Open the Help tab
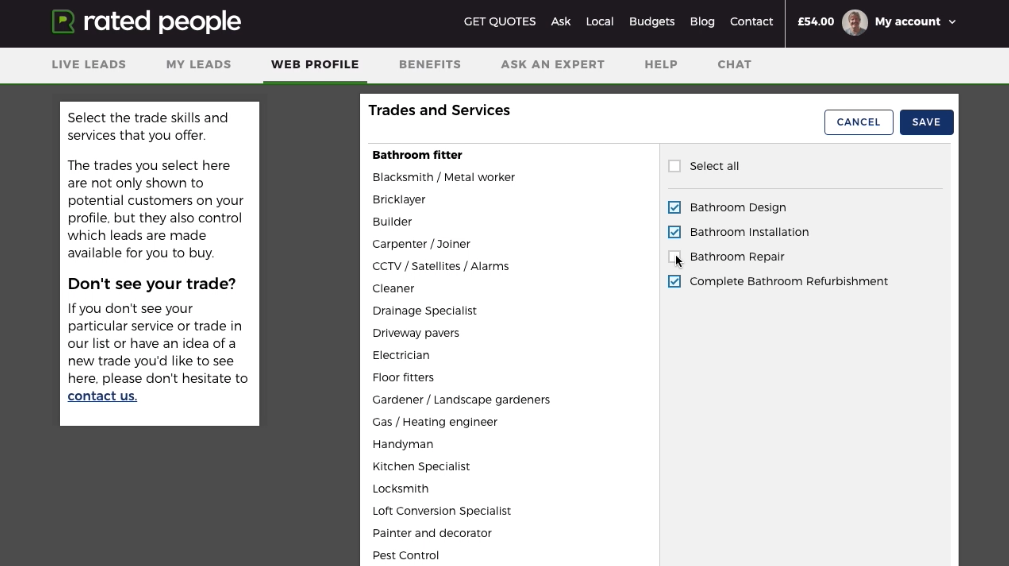The width and height of the screenshot is (1009, 566). pos(661,64)
